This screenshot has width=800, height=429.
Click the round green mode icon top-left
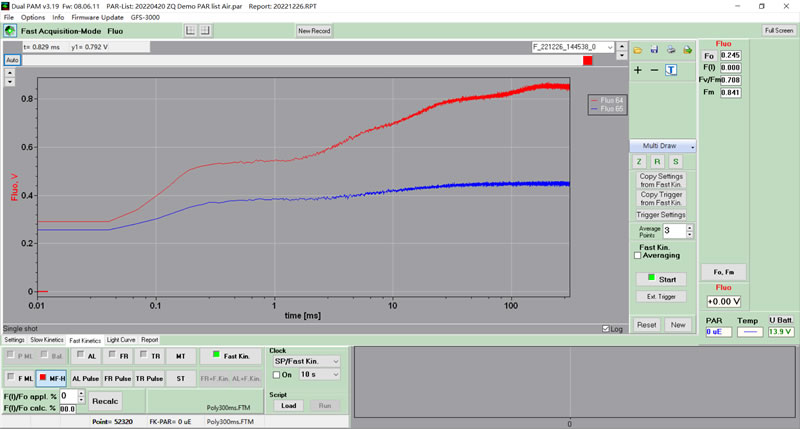[x=10, y=31]
